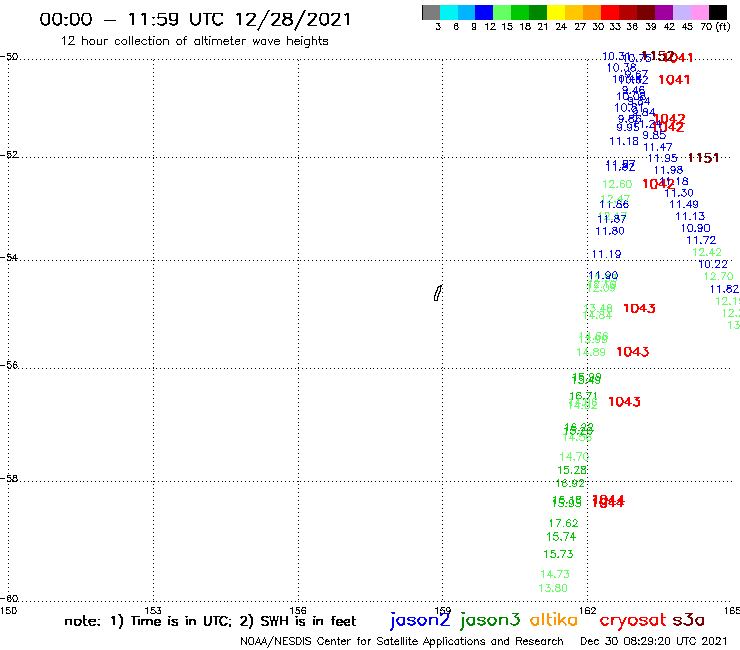Click the dark red "1151" s3a value

703,158
